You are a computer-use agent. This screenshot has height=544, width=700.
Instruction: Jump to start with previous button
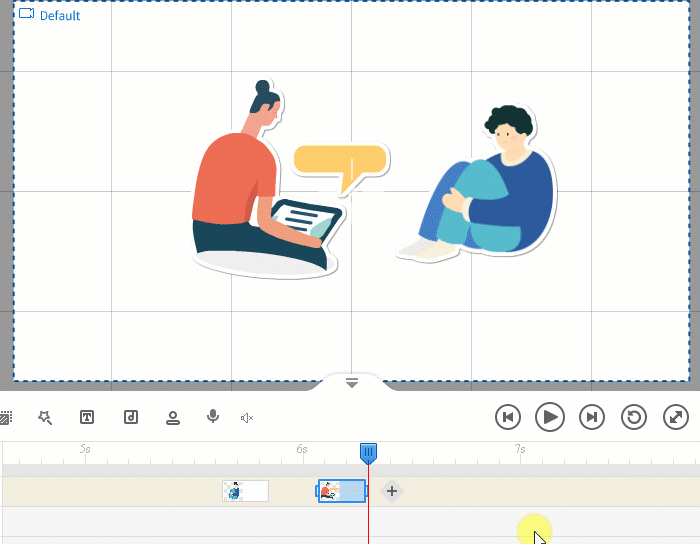click(x=508, y=417)
